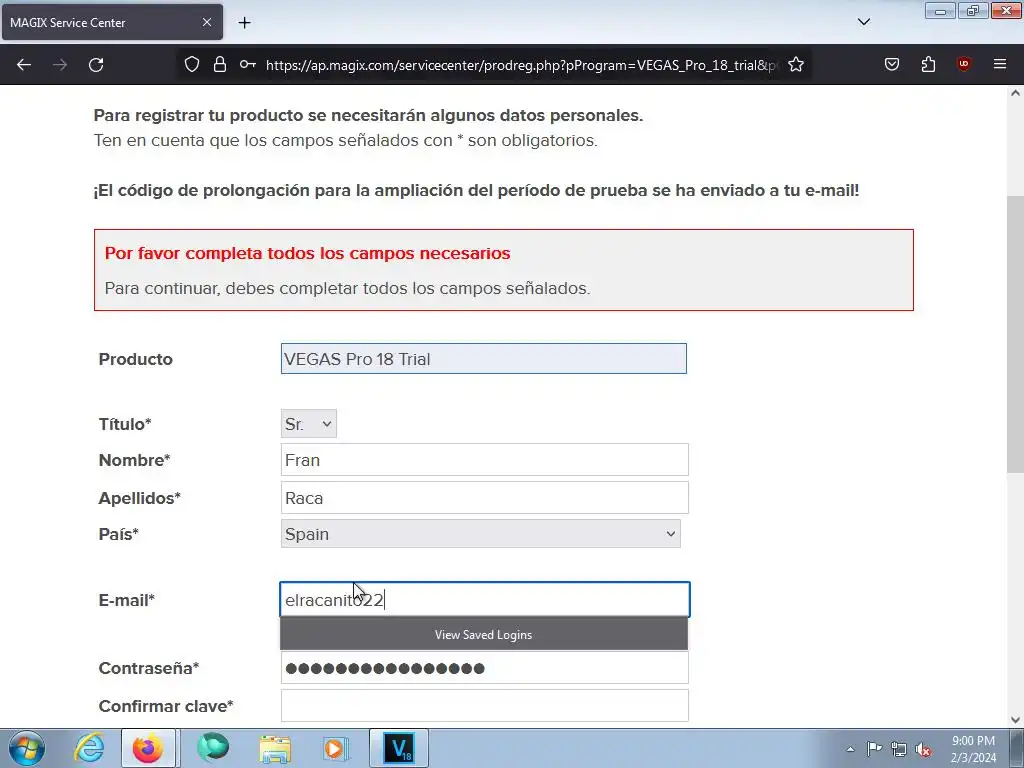Image resolution: width=1024 pixels, height=768 pixels.
Task: Click the scrollbar up arrow
Action: coord(1015,93)
